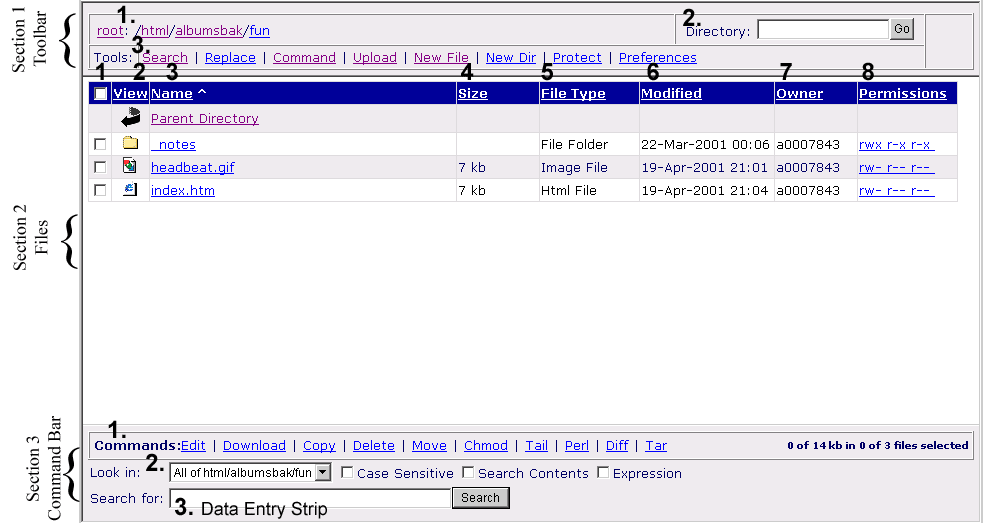Click the 22-Mar-2001 00:06 modified date
Viewport: 983px width, 523px height.
[705, 144]
